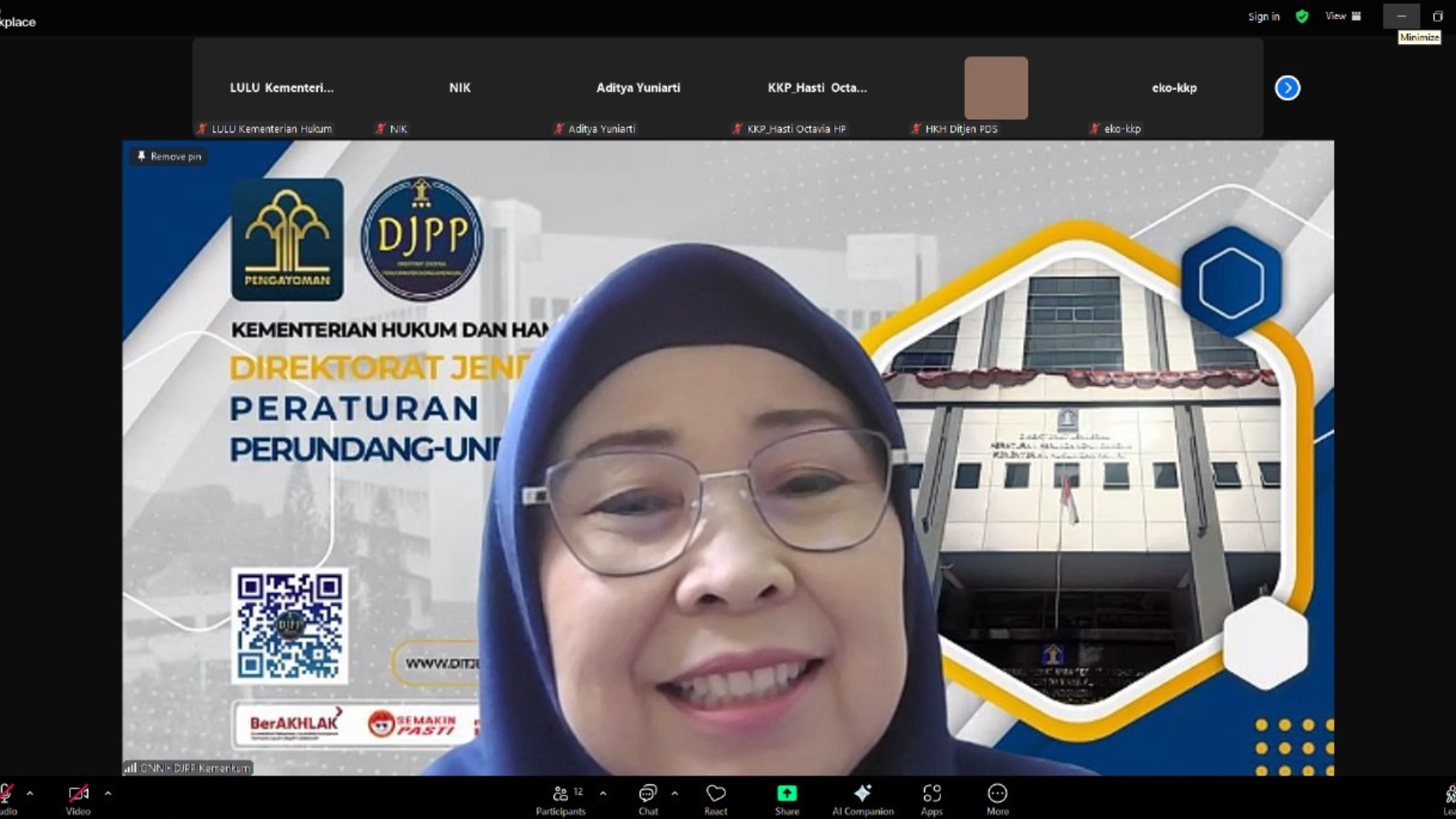This screenshot has width=1456, height=819.
Task: Select the KKP_Hasti Octavia HP participant tile
Action: tap(817, 88)
